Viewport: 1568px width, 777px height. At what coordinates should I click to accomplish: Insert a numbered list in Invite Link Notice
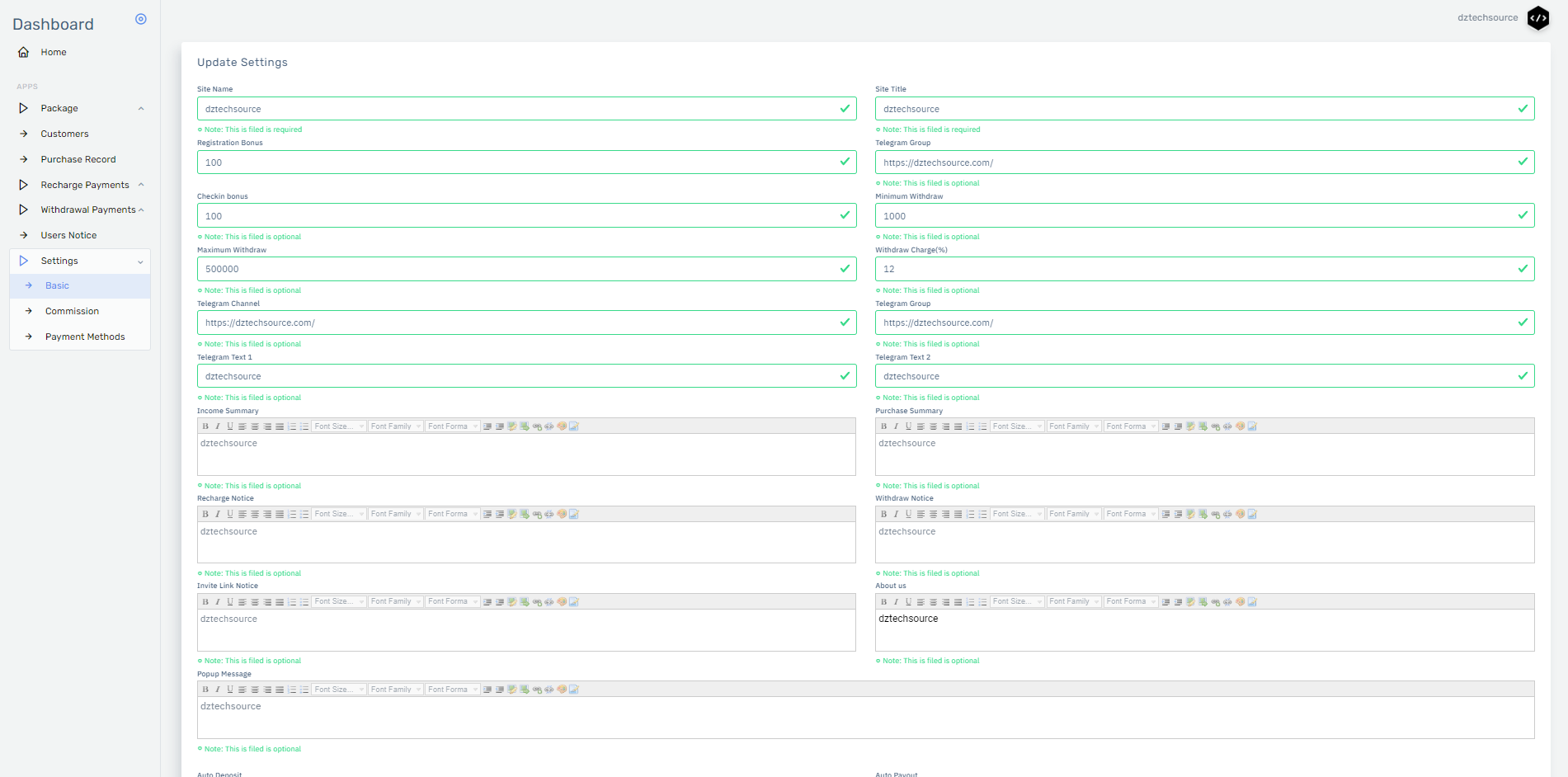292,602
